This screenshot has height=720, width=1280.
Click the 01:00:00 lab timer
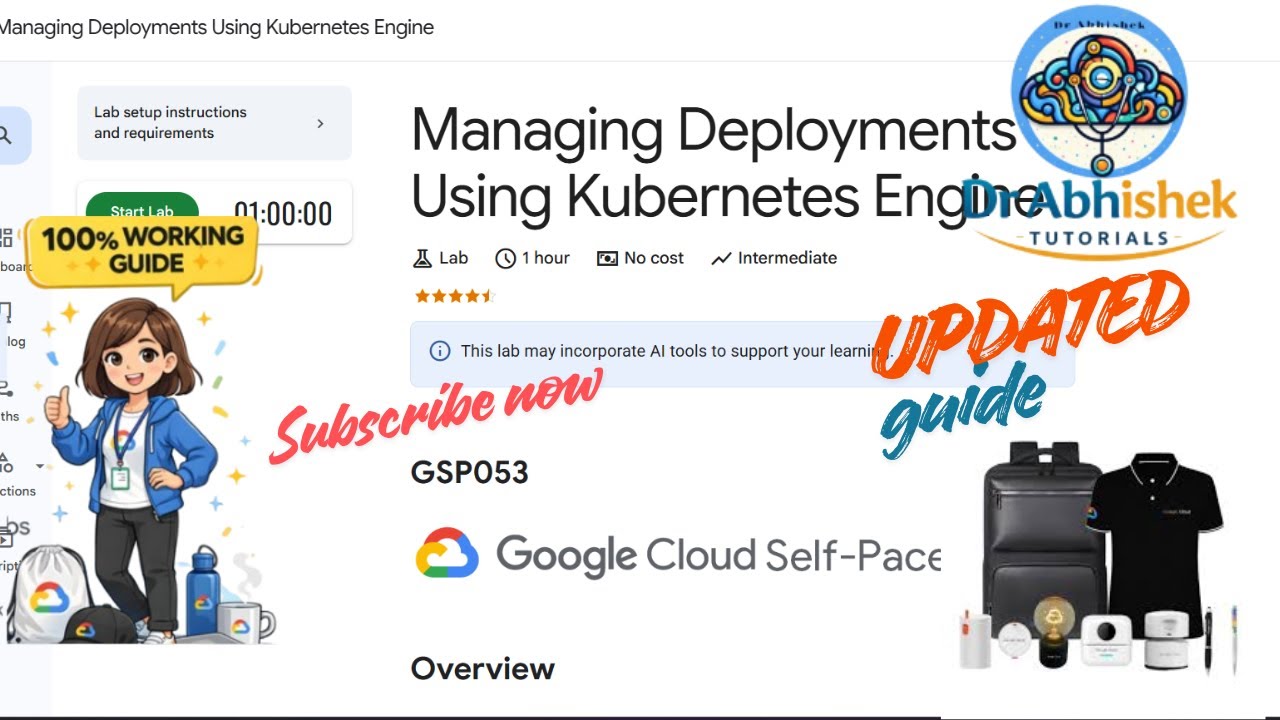click(x=283, y=213)
